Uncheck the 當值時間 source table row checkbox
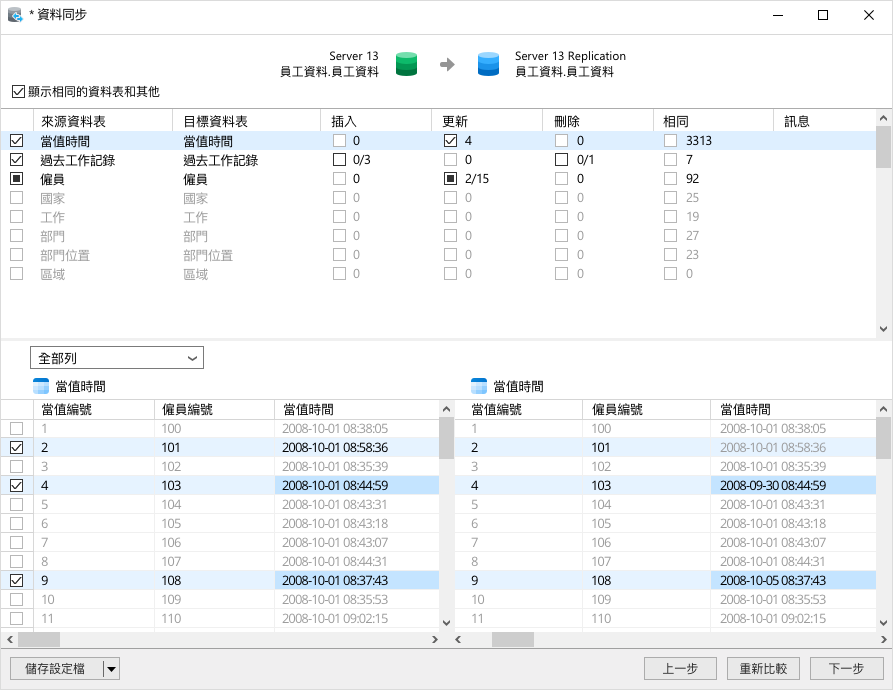 pos(17,141)
